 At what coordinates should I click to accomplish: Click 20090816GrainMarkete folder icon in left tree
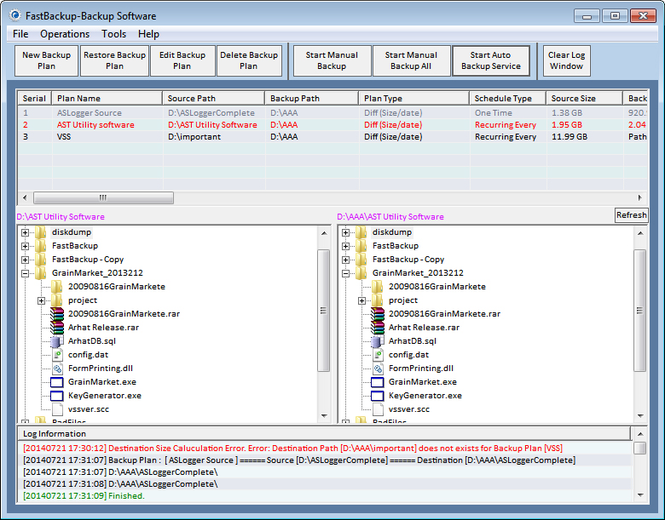tap(56, 286)
